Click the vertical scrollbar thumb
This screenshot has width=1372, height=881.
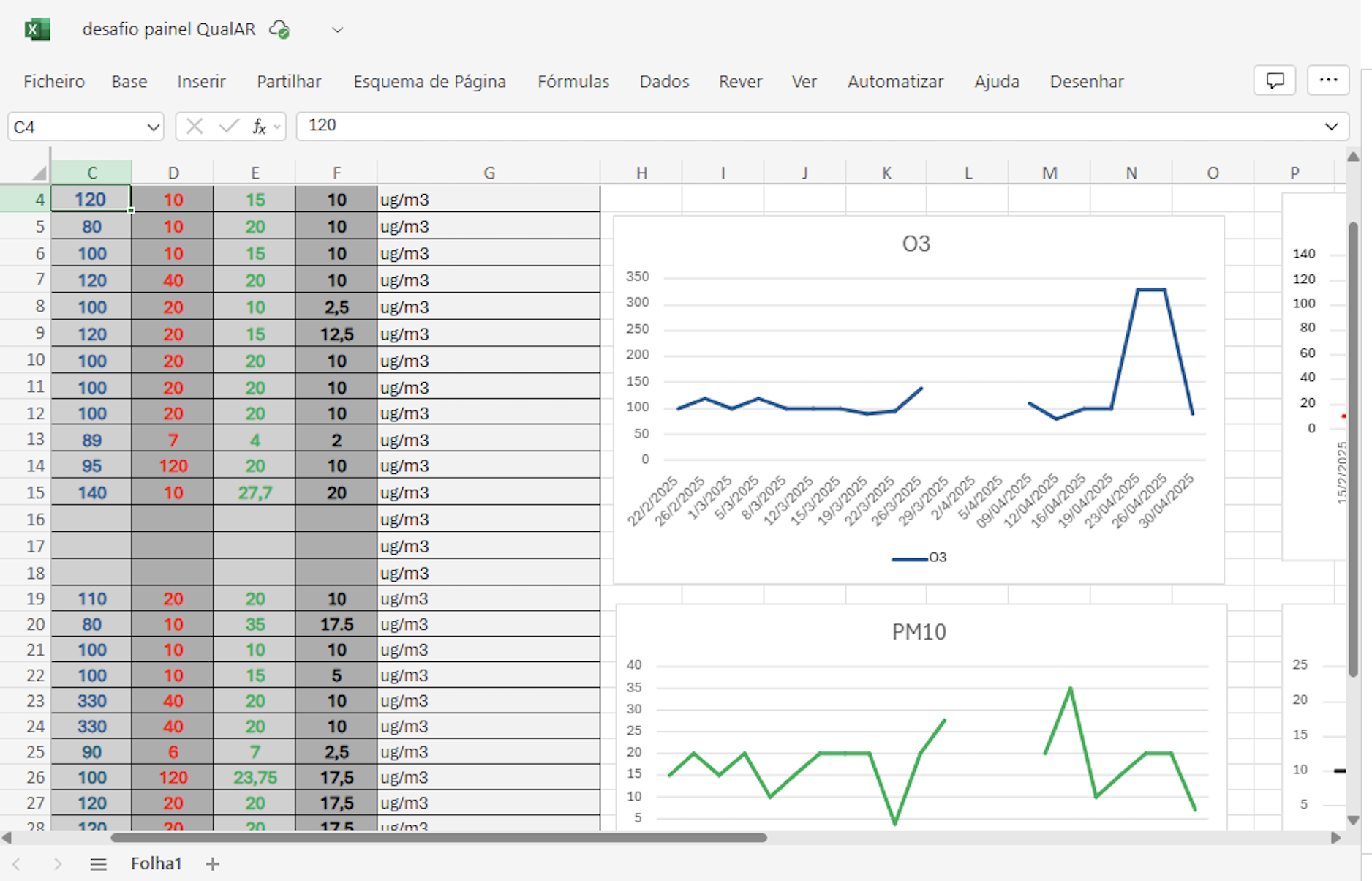[x=1353, y=449]
